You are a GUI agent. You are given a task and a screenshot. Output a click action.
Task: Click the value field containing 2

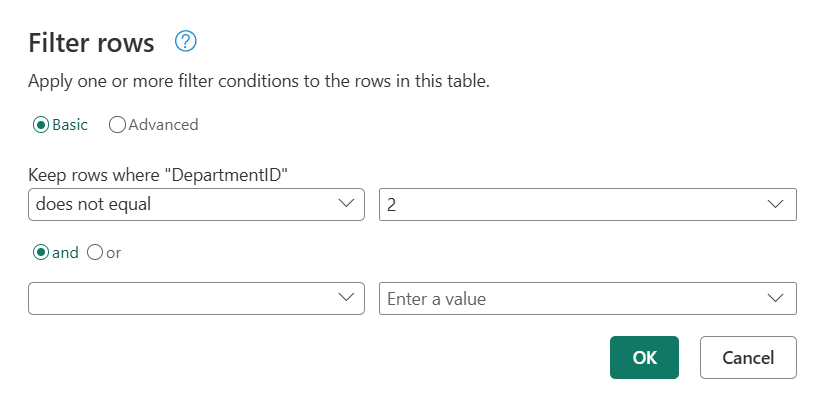click(x=570, y=204)
